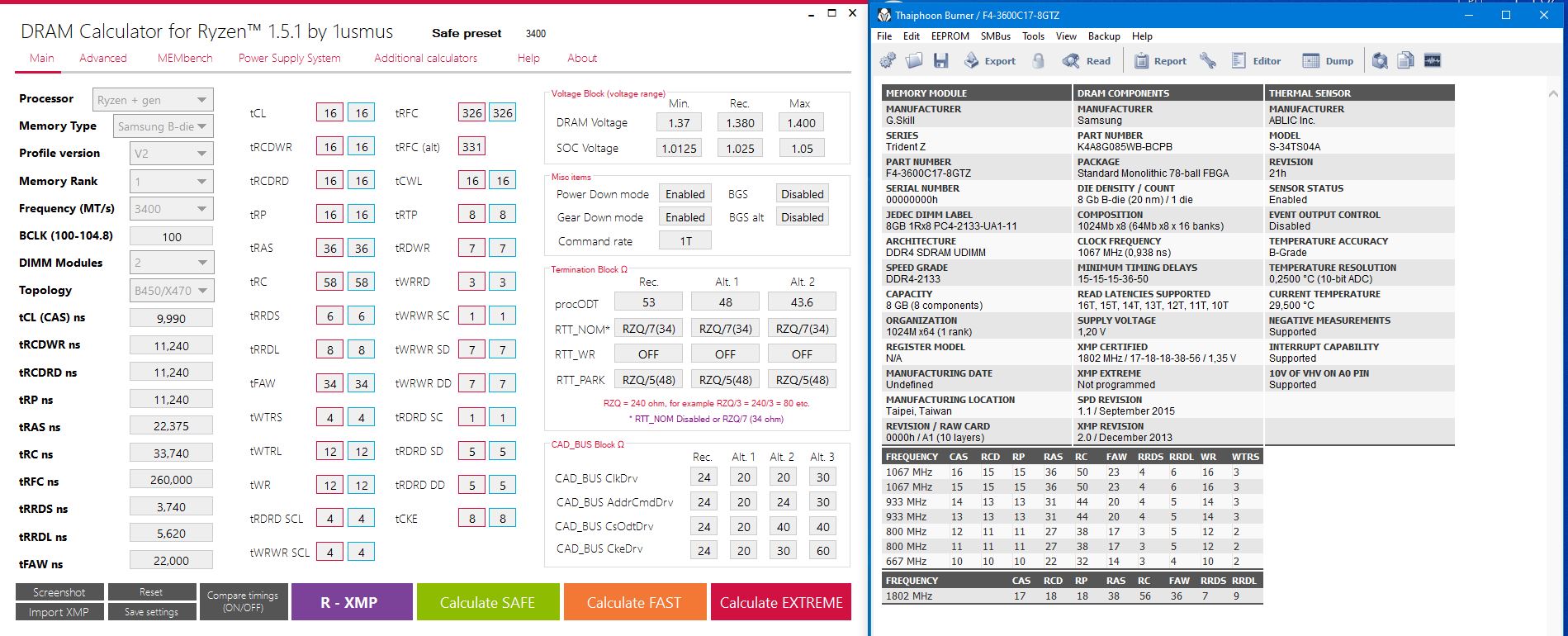Click DRAM part number K4A8G085WB-BCPB
Viewport: 1568px width, 636px height.
point(1125,147)
